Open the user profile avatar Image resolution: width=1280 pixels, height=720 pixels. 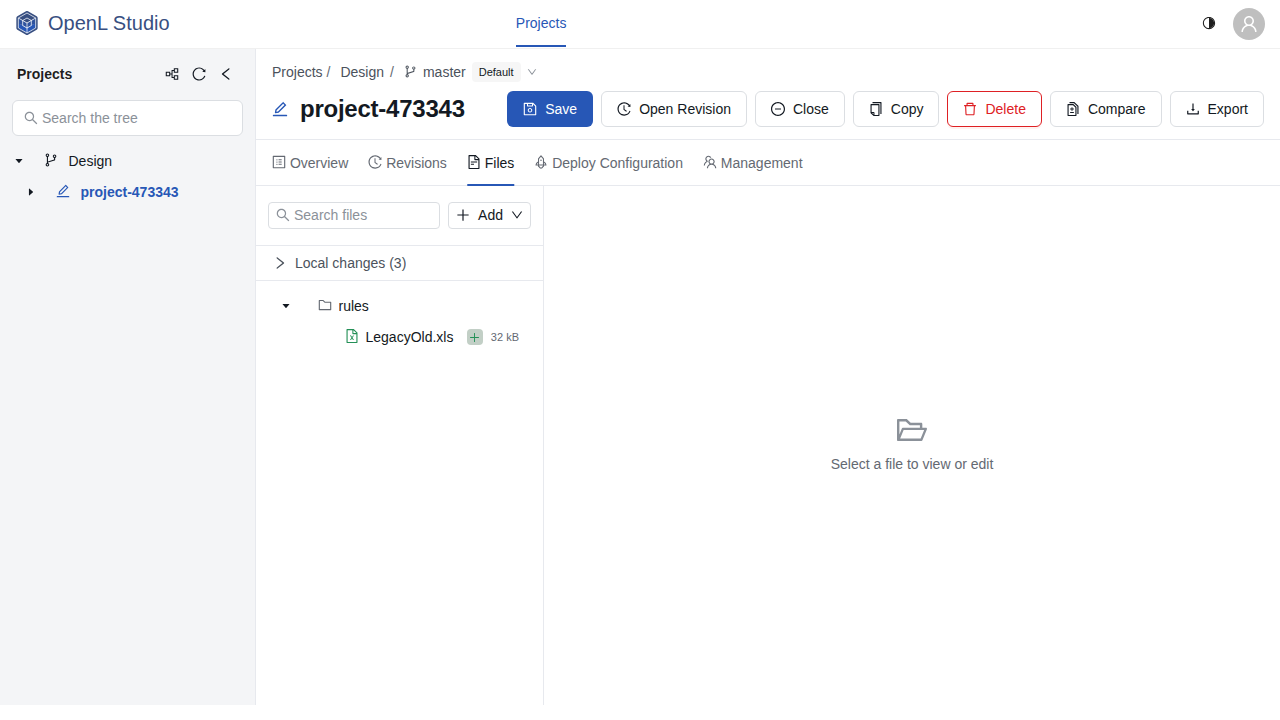tap(1249, 24)
